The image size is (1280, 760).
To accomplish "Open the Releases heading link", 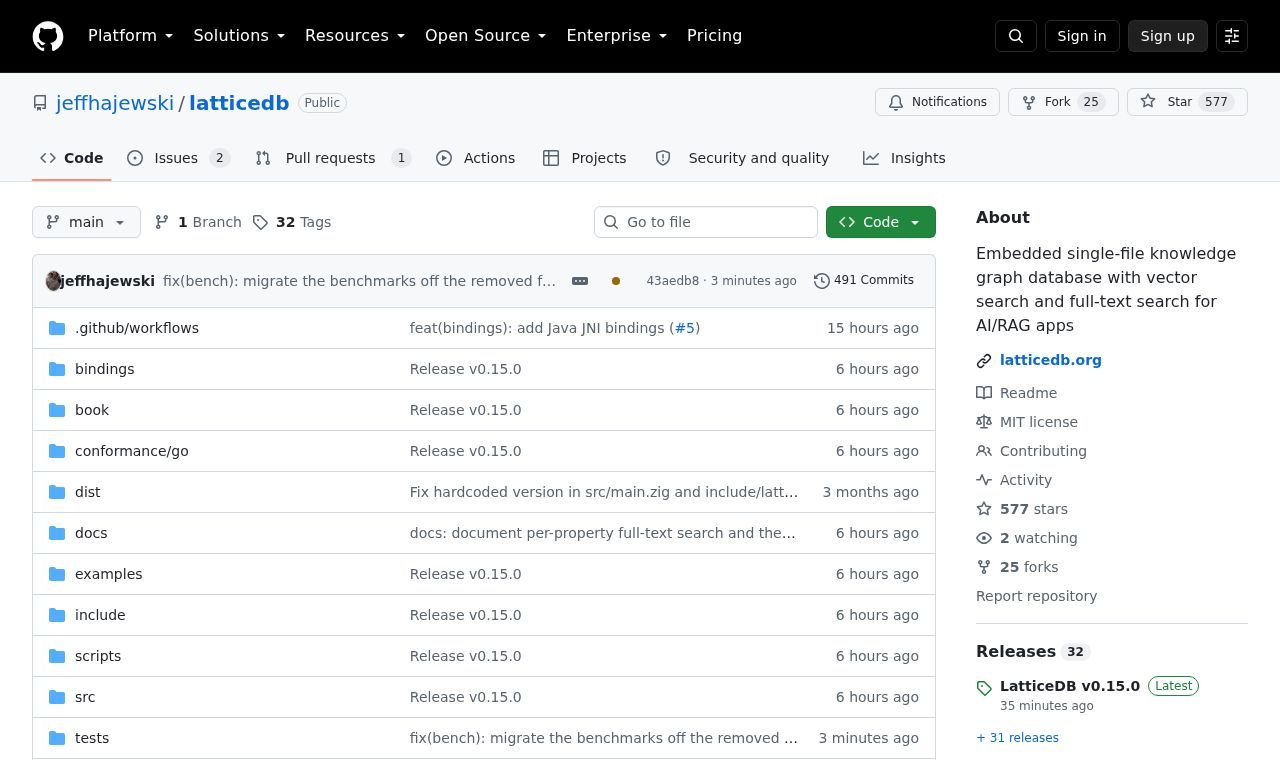I will pyautogui.click(x=1031, y=651).
